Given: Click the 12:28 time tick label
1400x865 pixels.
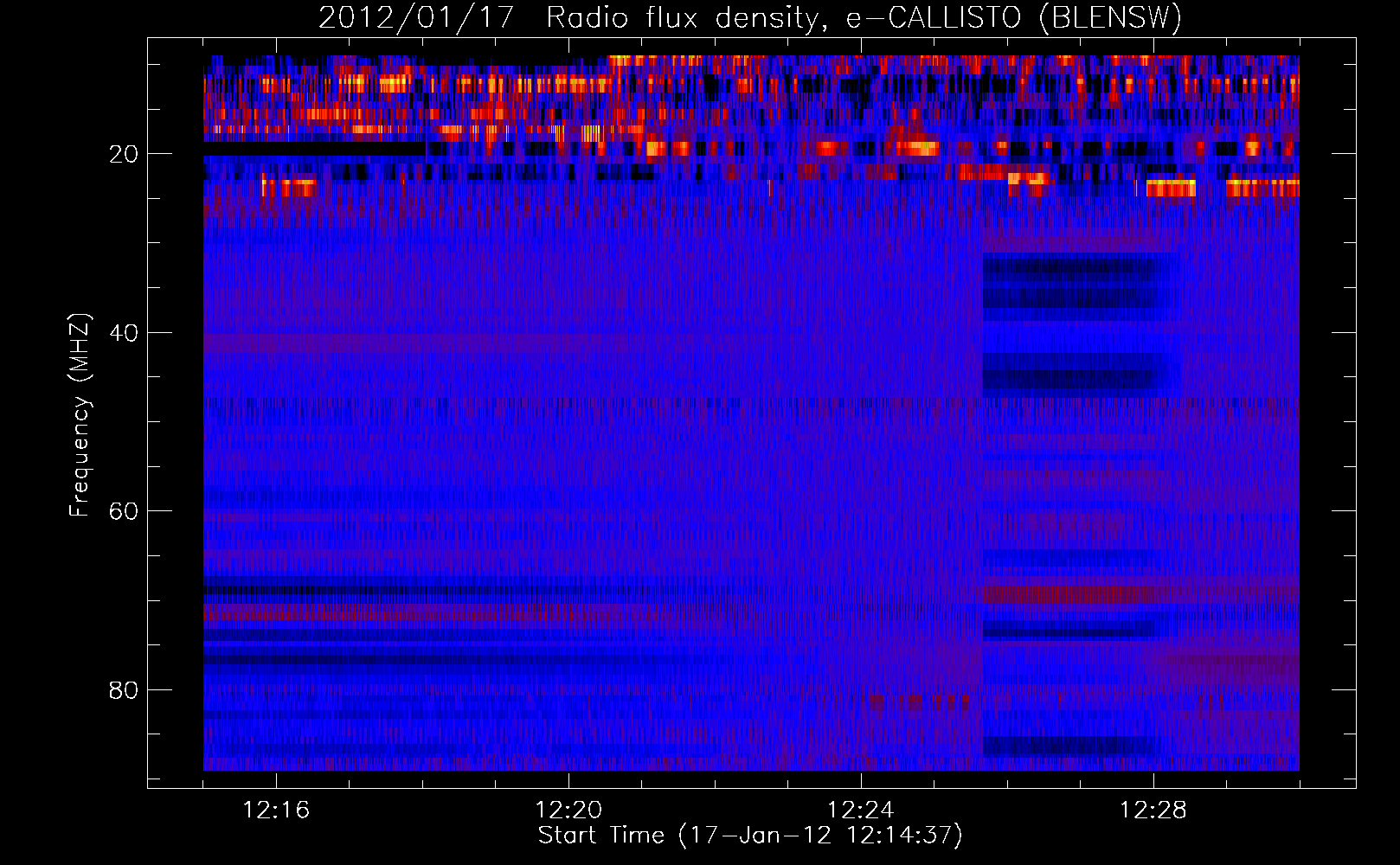Looking at the screenshot, I should click(1153, 811).
